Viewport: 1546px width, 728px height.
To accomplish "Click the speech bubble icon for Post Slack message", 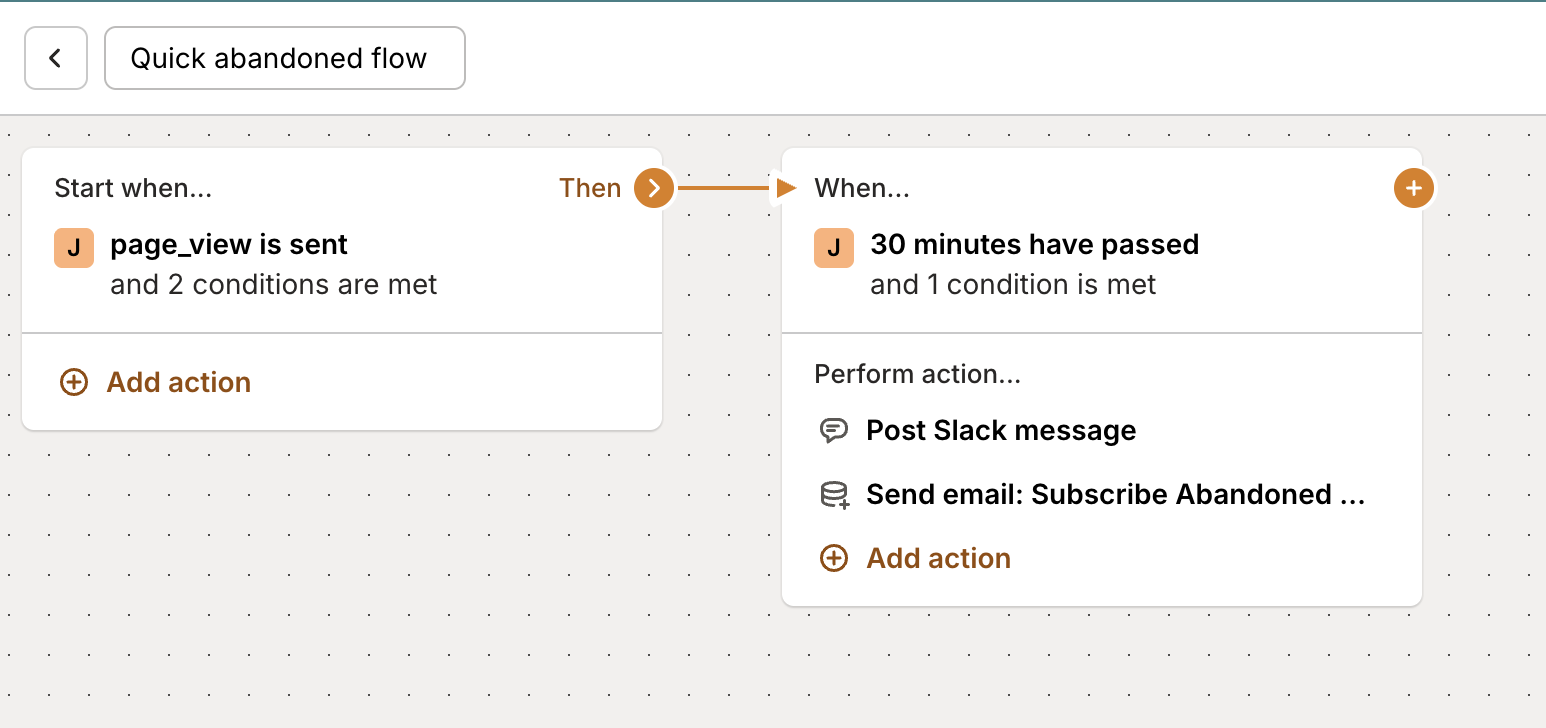I will (x=833, y=430).
